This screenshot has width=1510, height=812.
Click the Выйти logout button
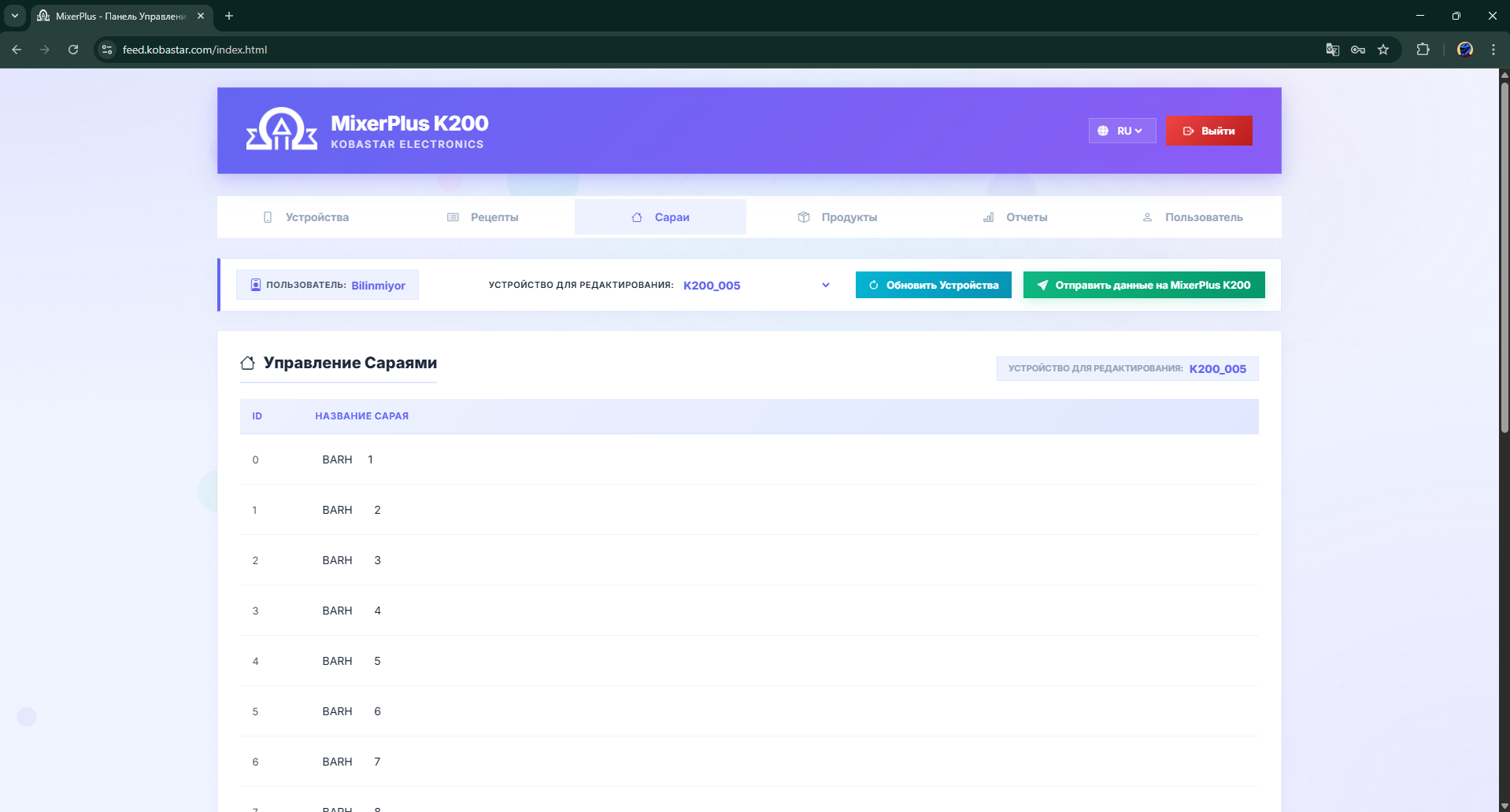(x=1208, y=131)
